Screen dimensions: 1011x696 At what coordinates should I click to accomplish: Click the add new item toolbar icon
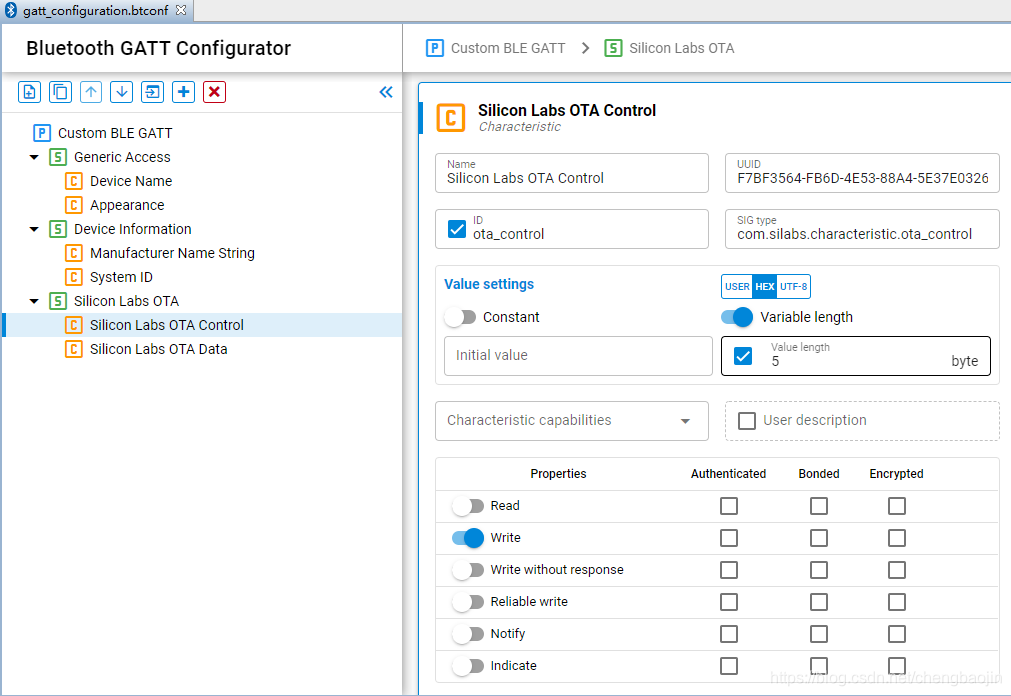(29, 92)
